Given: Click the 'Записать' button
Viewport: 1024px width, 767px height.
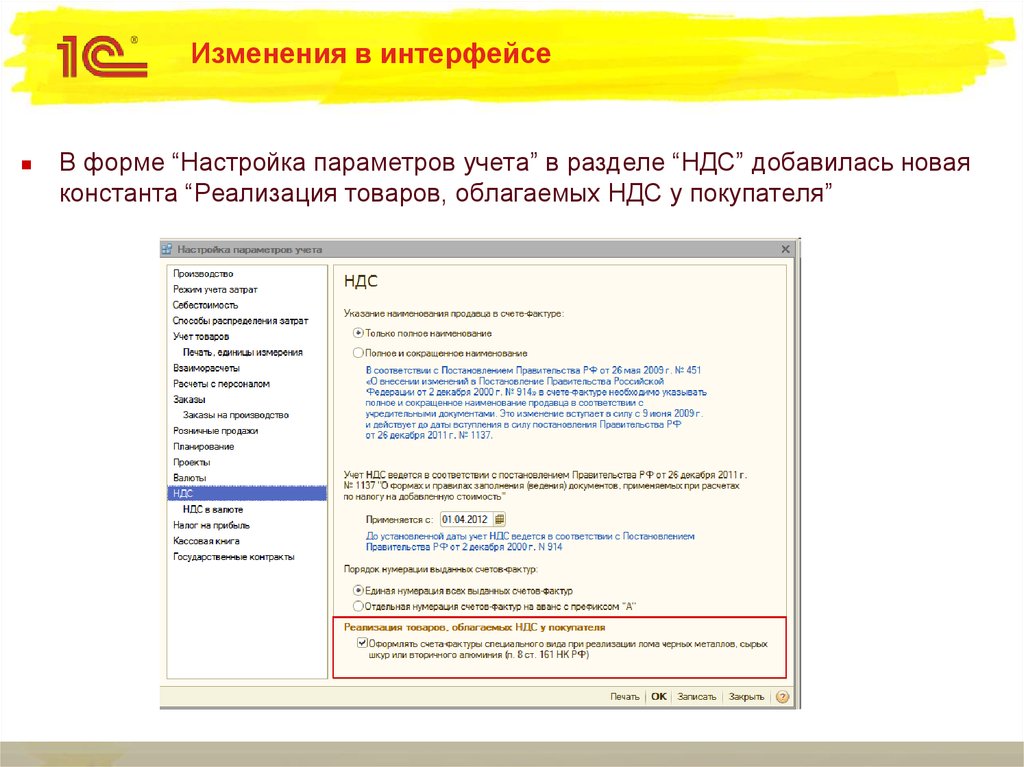Looking at the screenshot, I should [x=696, y=696].
